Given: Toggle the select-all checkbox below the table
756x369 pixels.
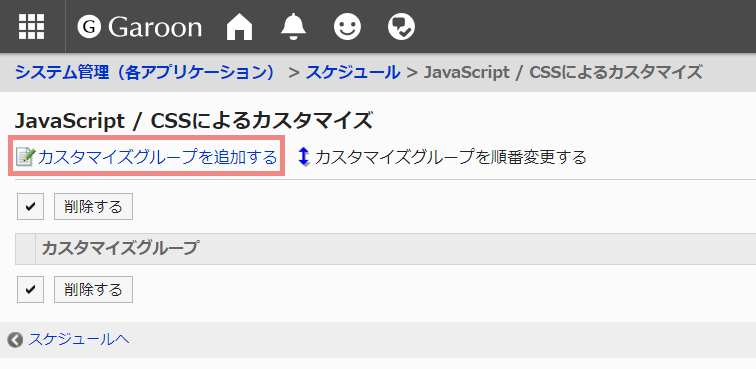Looking at the screenshot, I should 30,289.
